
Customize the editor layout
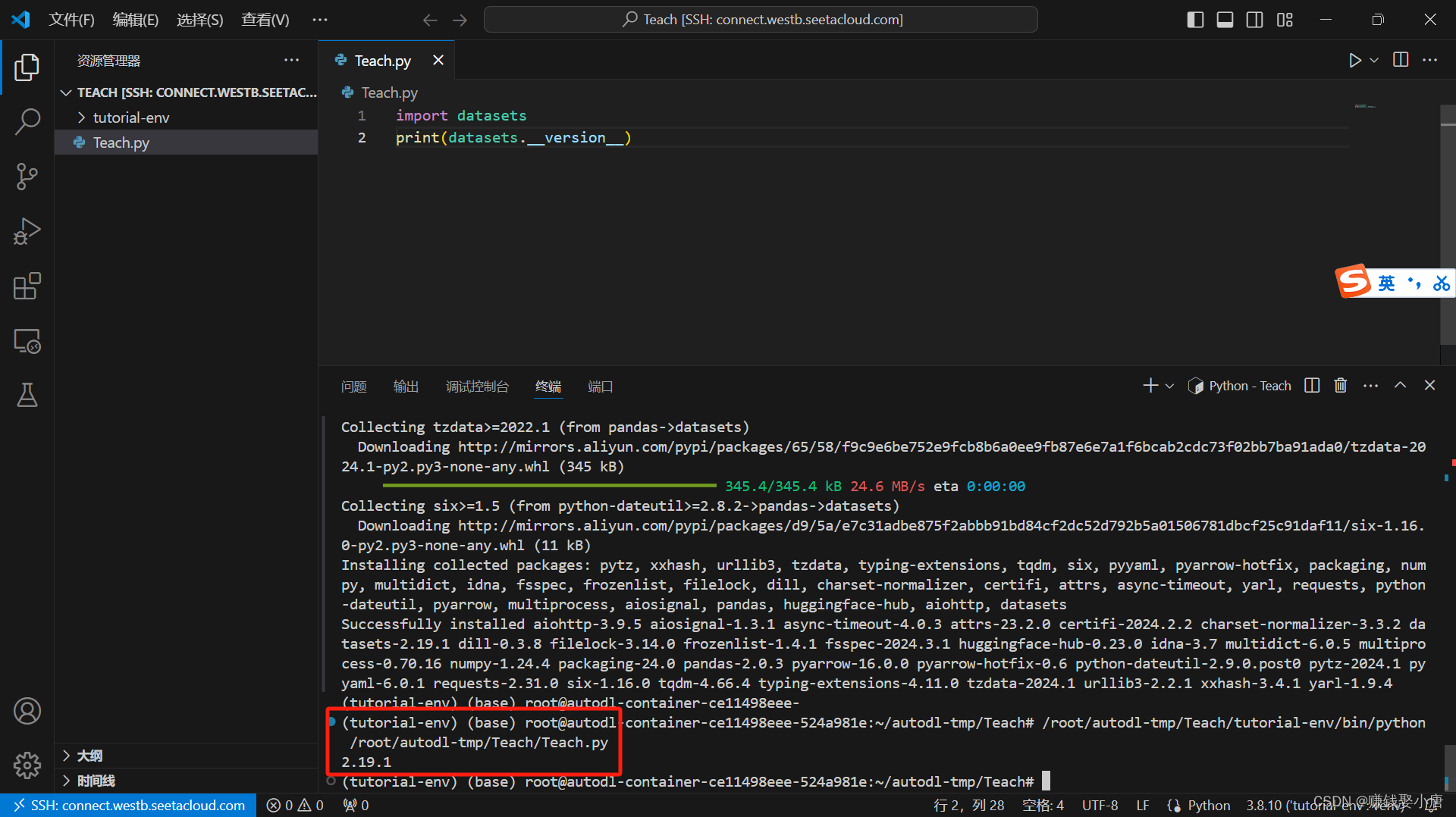(1285, 20)
